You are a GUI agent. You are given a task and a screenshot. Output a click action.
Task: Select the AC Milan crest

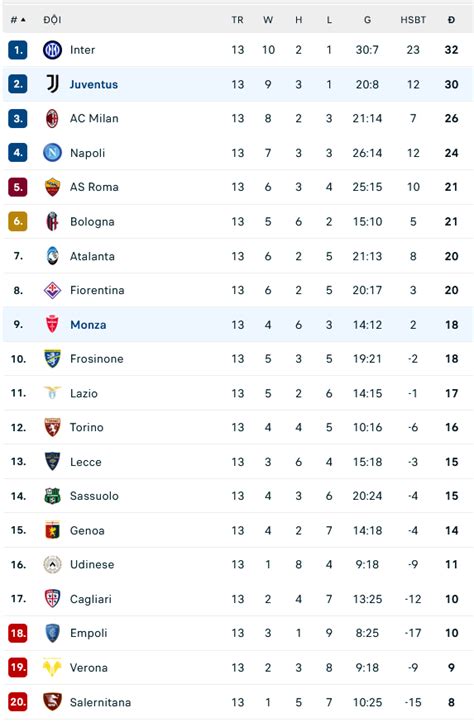[x=53, y=118]
